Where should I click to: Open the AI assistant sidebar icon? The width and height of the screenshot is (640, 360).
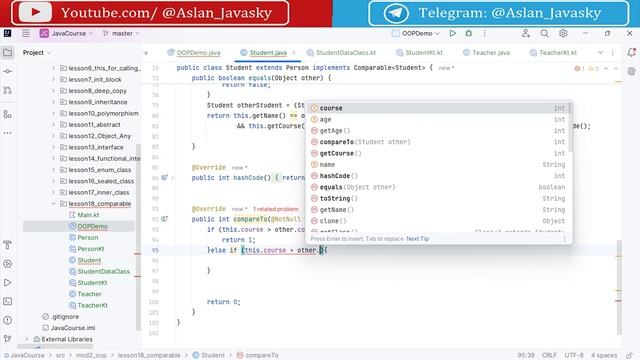click(x=631, y=71)
